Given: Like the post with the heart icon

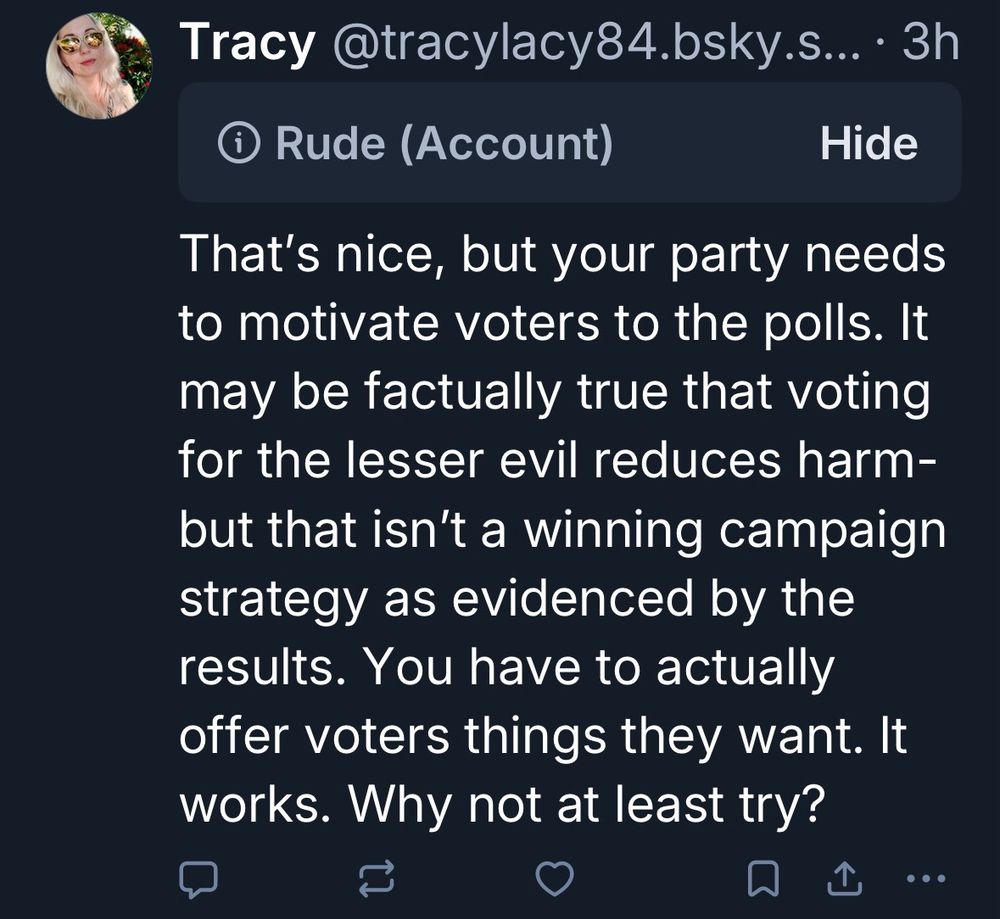Looking at the screenshot, I should tap(555, 879).
